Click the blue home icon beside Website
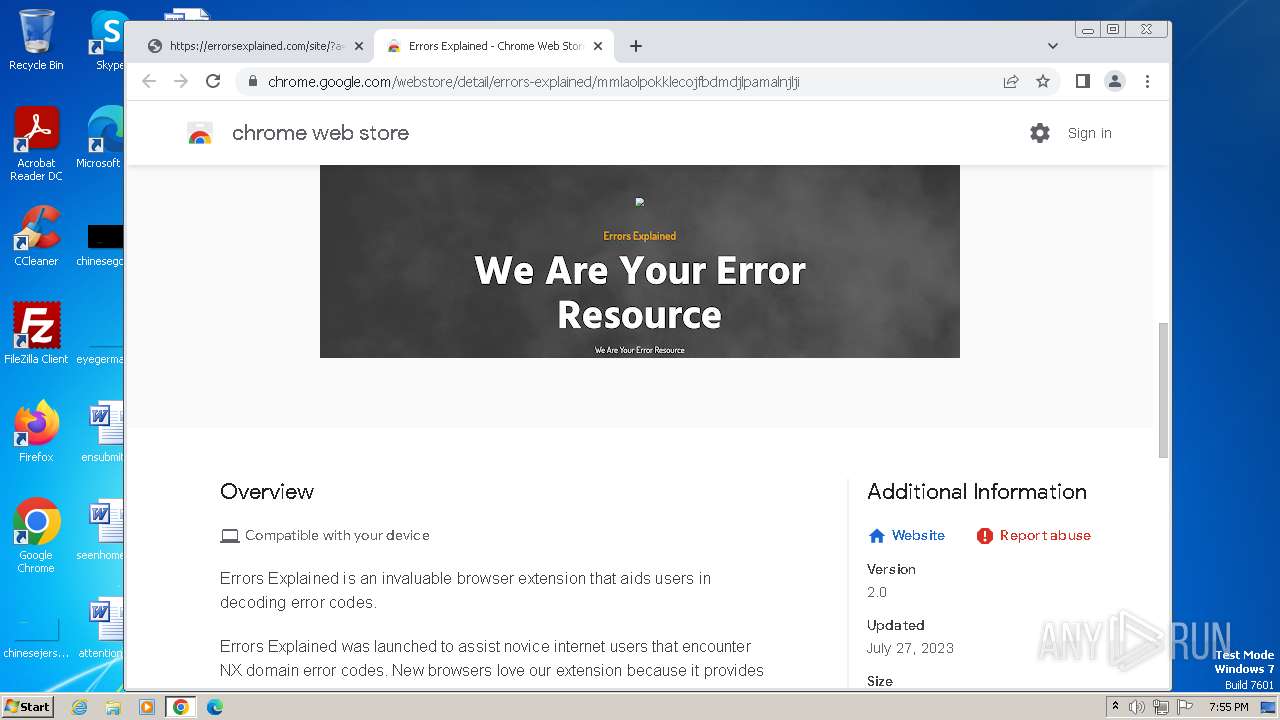The height and width of the screenshot is (720, 1280). point(877,536)
